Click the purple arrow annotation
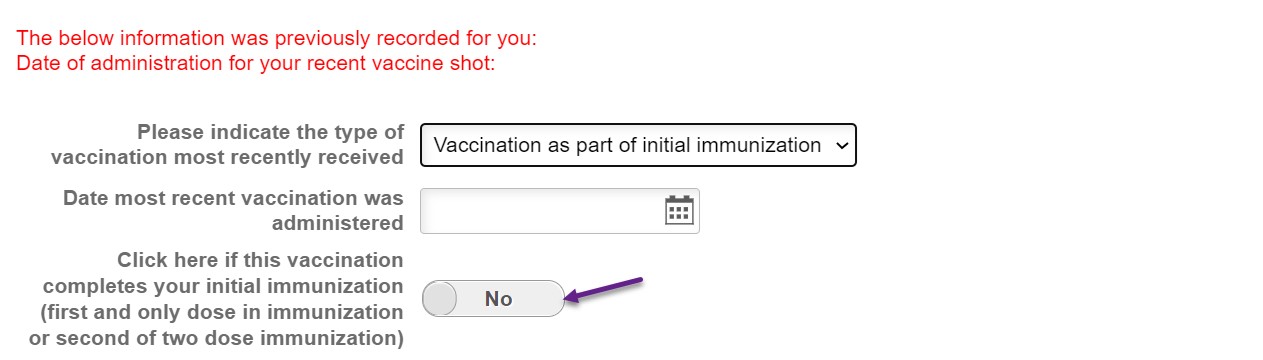Viewport: 1263px width, 360px height. 603,290
